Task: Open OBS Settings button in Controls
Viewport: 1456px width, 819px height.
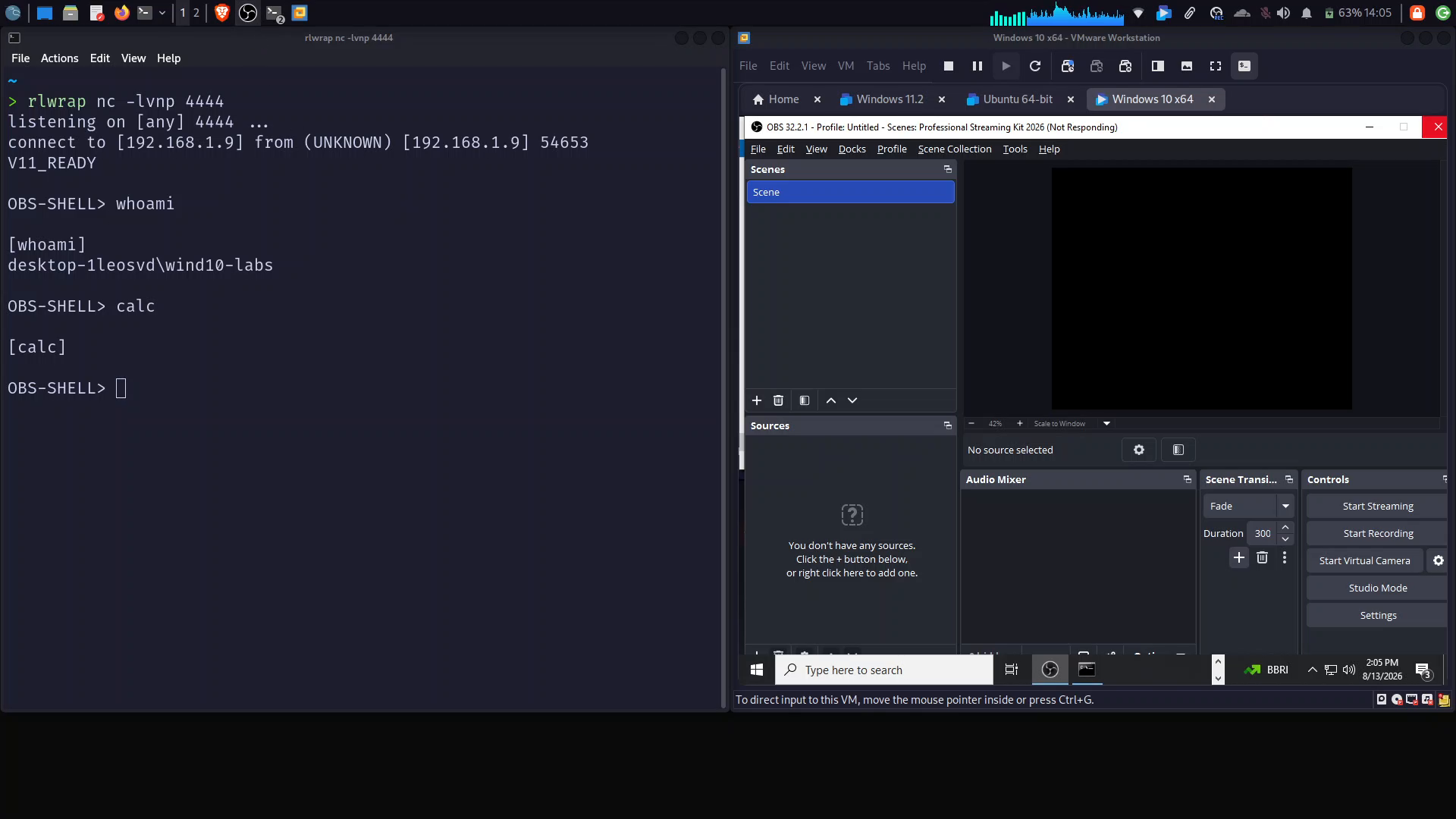Action: (x=1377, y=615)
